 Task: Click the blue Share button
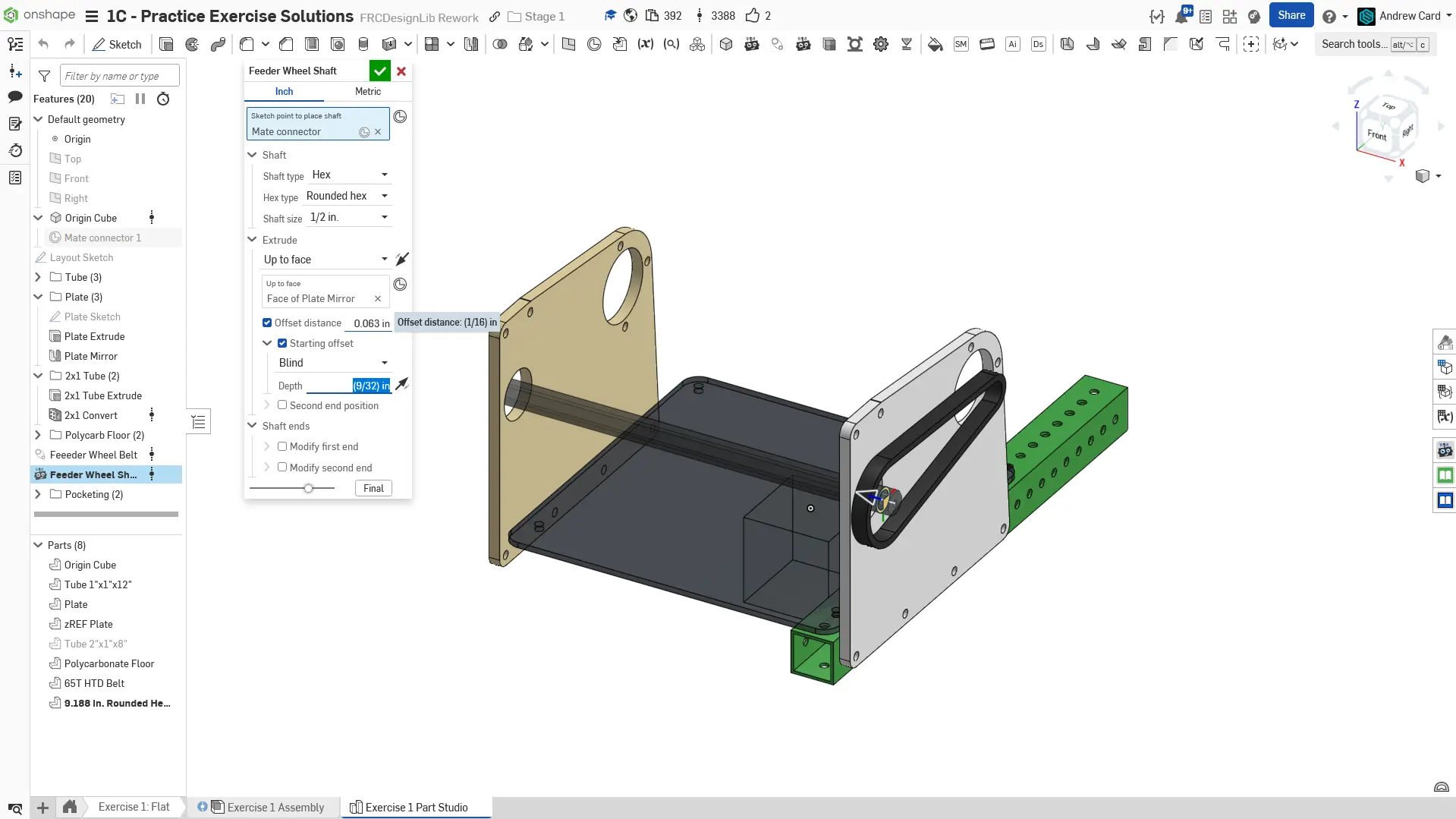[1291, 15]
